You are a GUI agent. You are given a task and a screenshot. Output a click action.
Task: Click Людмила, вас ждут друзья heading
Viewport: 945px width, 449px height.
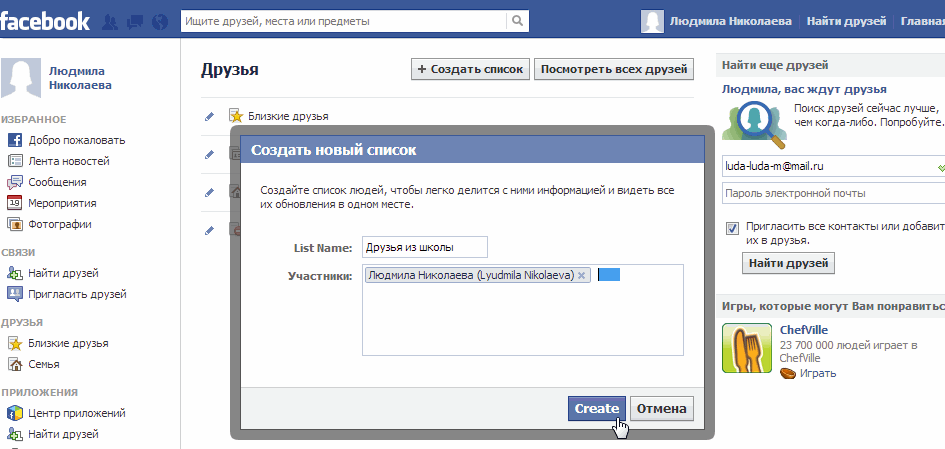[x=804, y=89]
